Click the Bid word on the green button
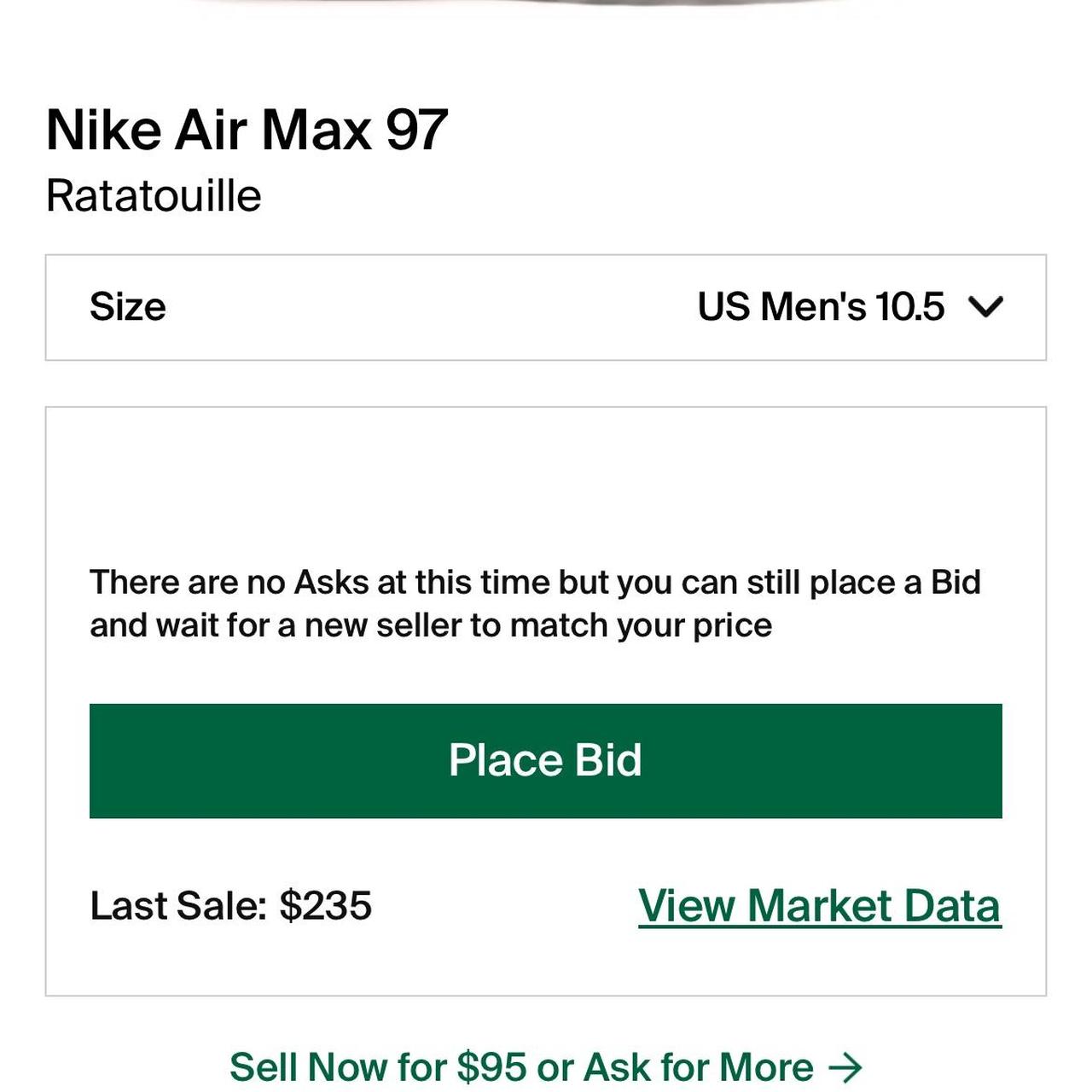 (x=607, y=760)
